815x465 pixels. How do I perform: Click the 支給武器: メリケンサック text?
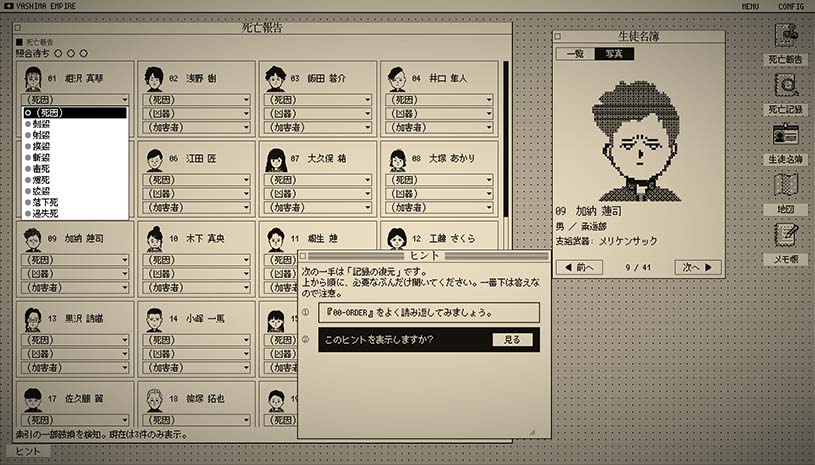pyautogui.click(x=607, y=241)
